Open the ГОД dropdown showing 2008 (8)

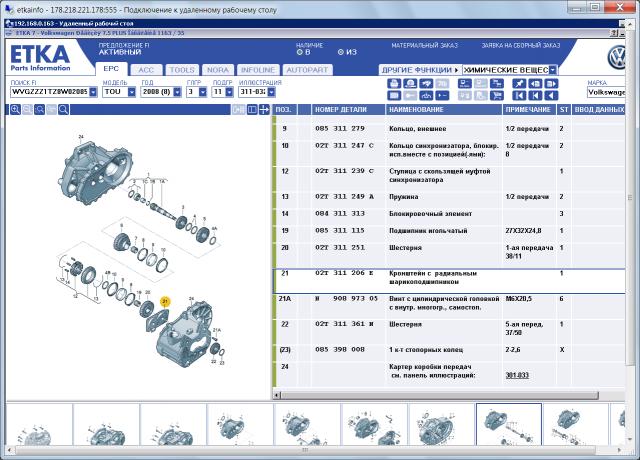click(x=177, y=92)
